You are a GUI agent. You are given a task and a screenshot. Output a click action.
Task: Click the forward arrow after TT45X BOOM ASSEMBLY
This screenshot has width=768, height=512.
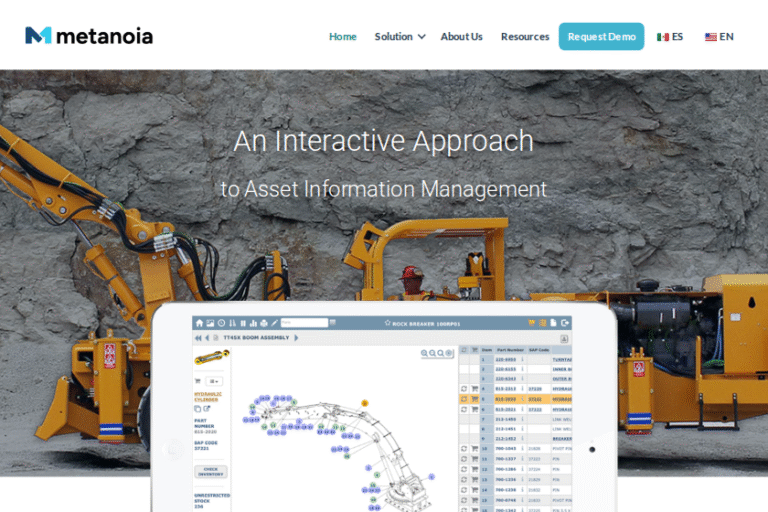[x=296, y=338]
